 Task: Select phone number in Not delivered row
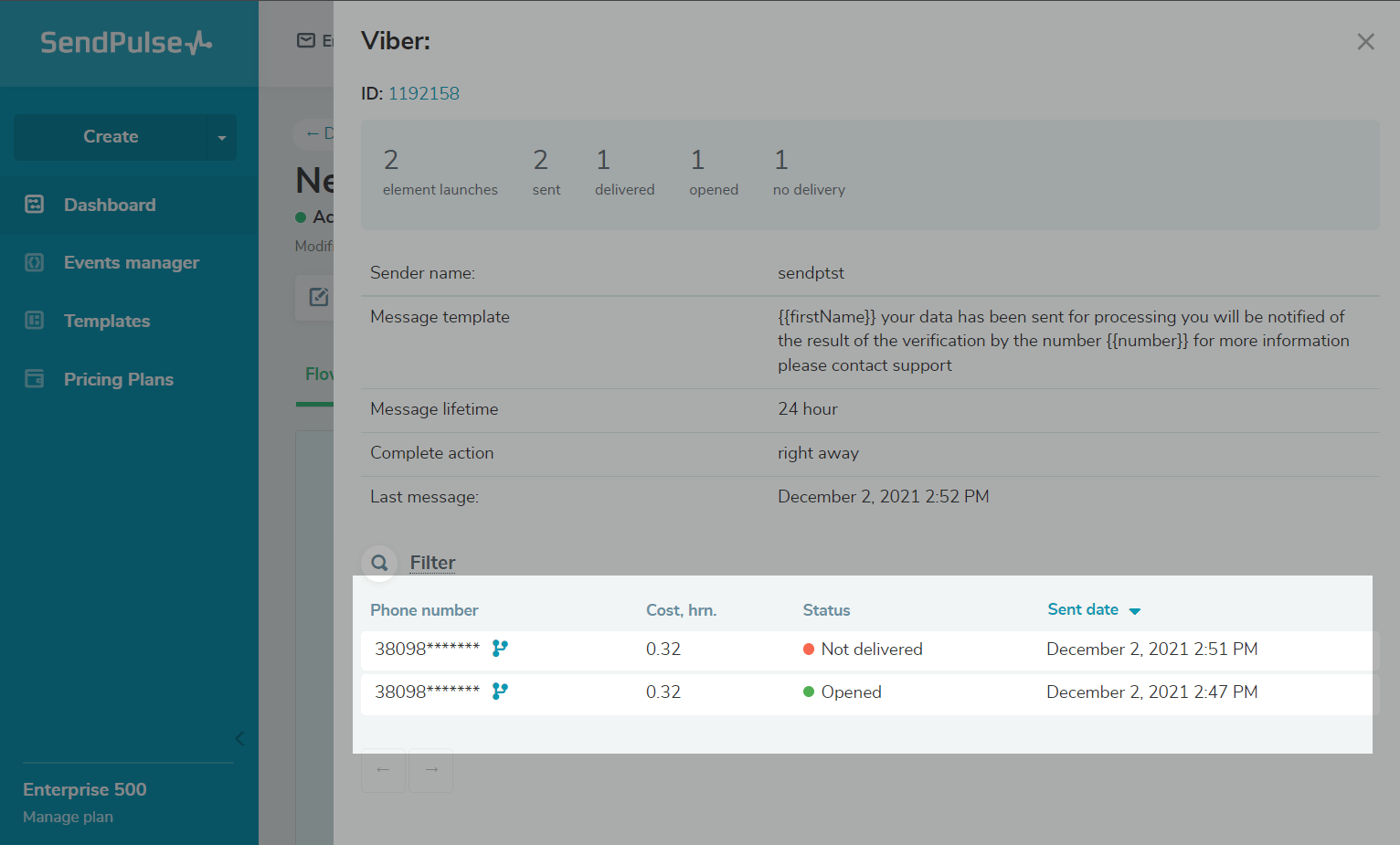click(x=427, y=649)
